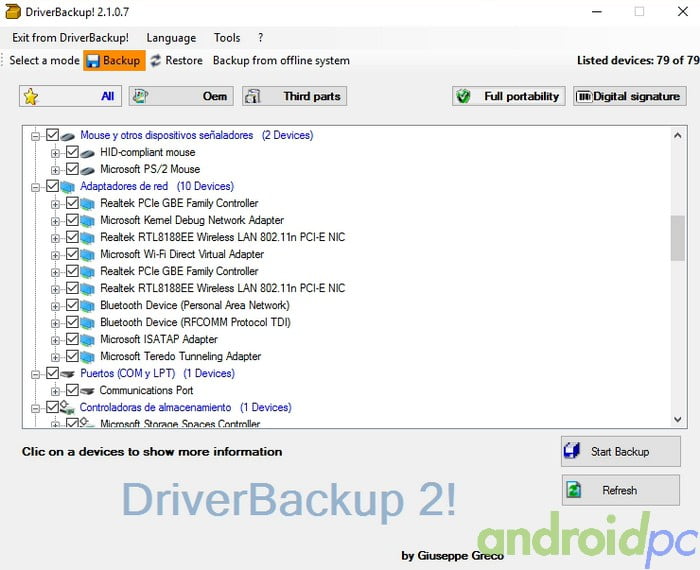Expand the Microsoft Kernel Debug Network Adapter node
Image resolution: width=700 pixels, height=570 pixels.
point(55,221)
